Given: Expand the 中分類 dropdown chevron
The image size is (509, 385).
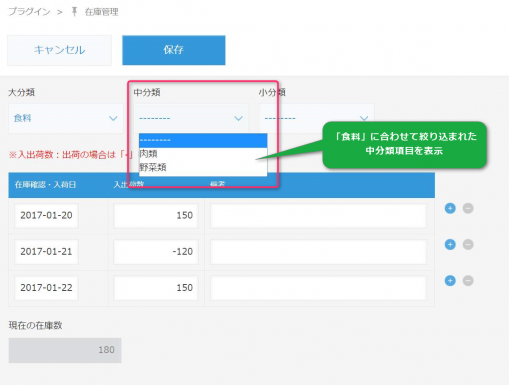Looking at the screenshot, I should coord(238,118).
